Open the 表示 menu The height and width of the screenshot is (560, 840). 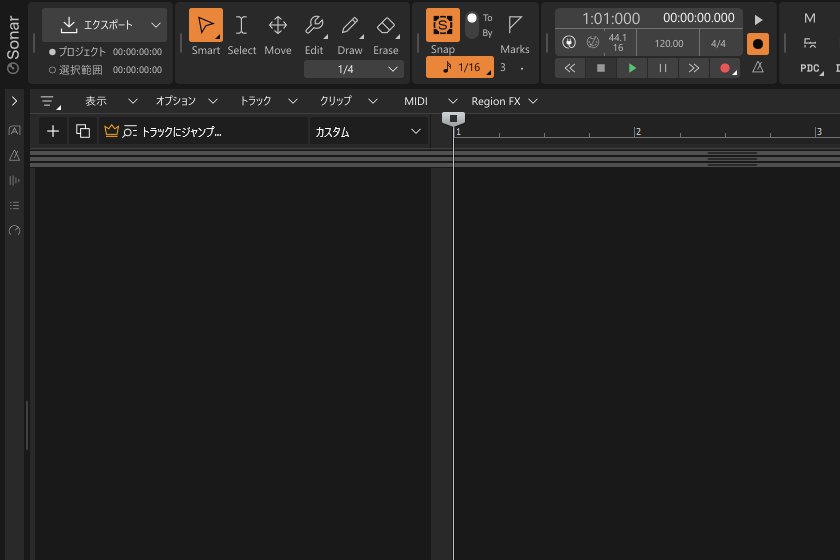[x=96, y=101]
